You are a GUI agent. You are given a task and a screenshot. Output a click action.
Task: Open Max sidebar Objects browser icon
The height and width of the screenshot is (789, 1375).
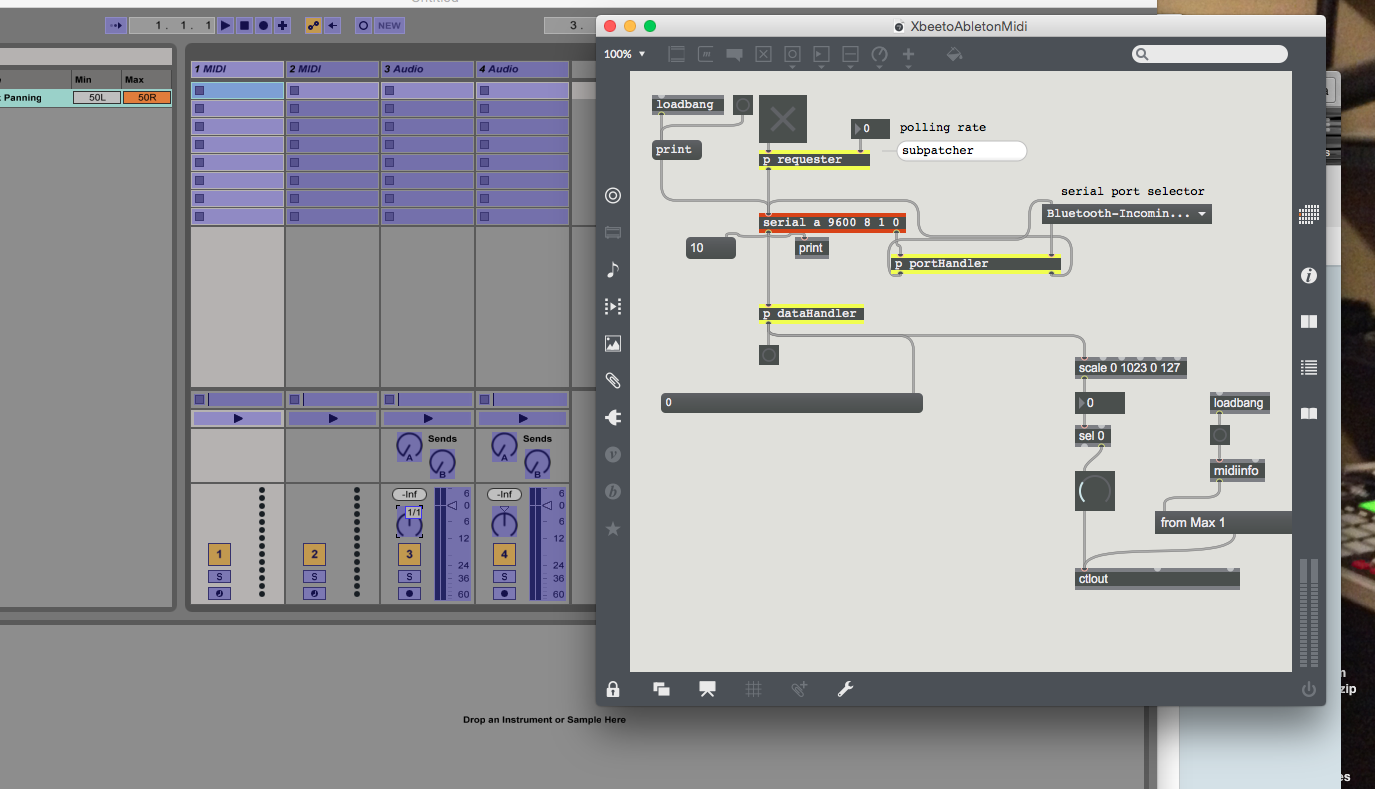pos(613,196)
